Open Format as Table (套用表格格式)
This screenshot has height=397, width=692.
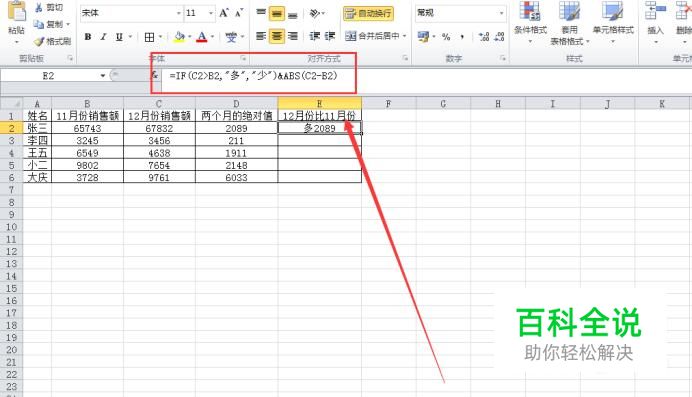[x=569, y=23]
